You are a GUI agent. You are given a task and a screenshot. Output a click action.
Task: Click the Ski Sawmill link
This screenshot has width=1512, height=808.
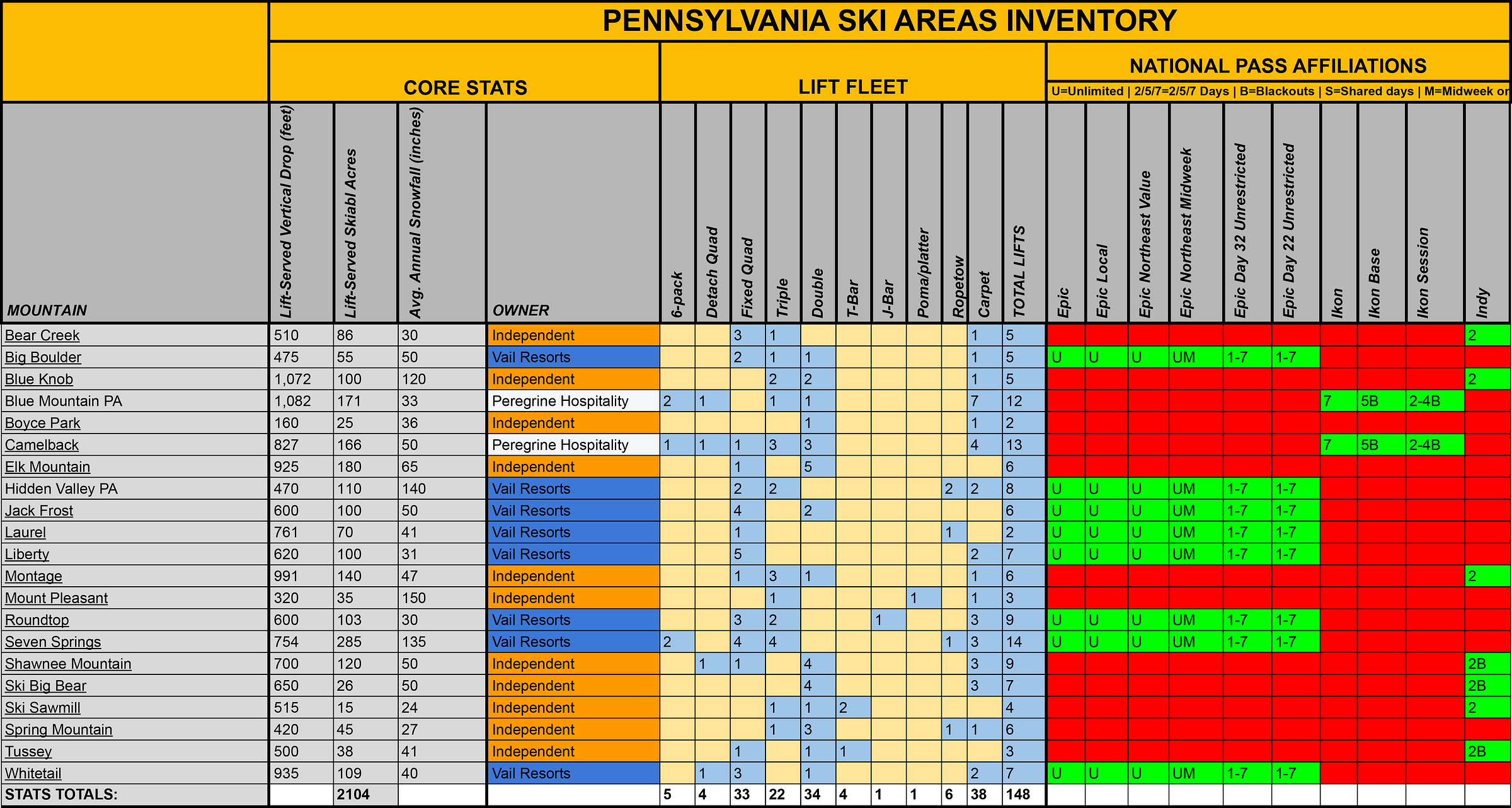click(x=43, y=708)
